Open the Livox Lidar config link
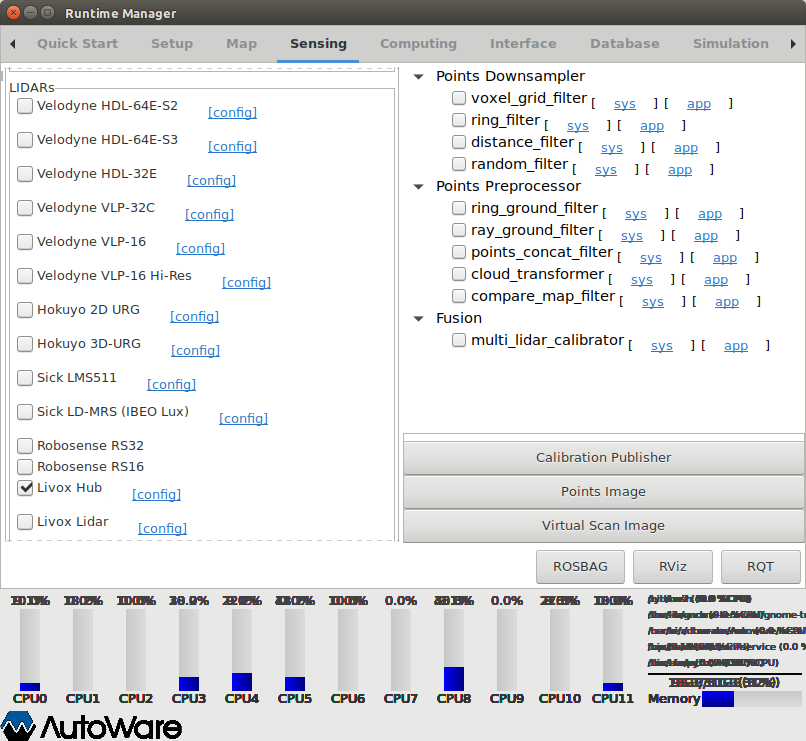The image size is (806, 741). [162, 528]
